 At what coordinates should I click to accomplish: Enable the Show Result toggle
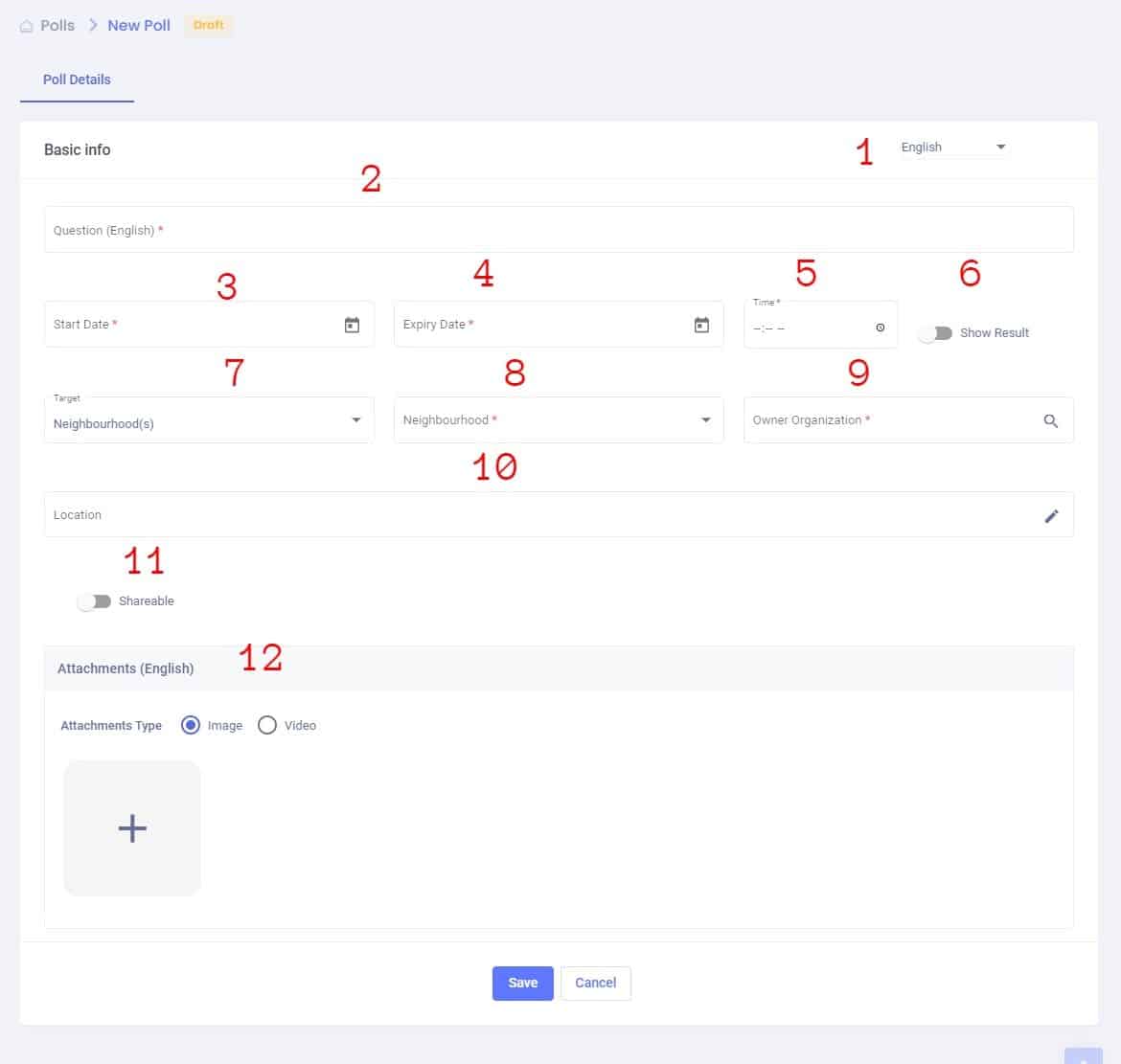point(935,333)
